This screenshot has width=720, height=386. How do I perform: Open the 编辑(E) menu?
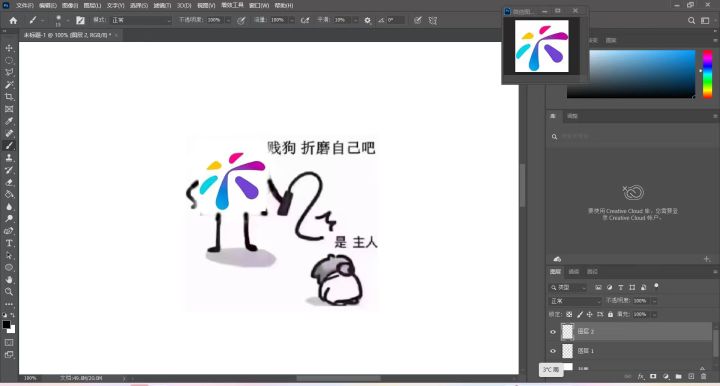click(48, 6)
